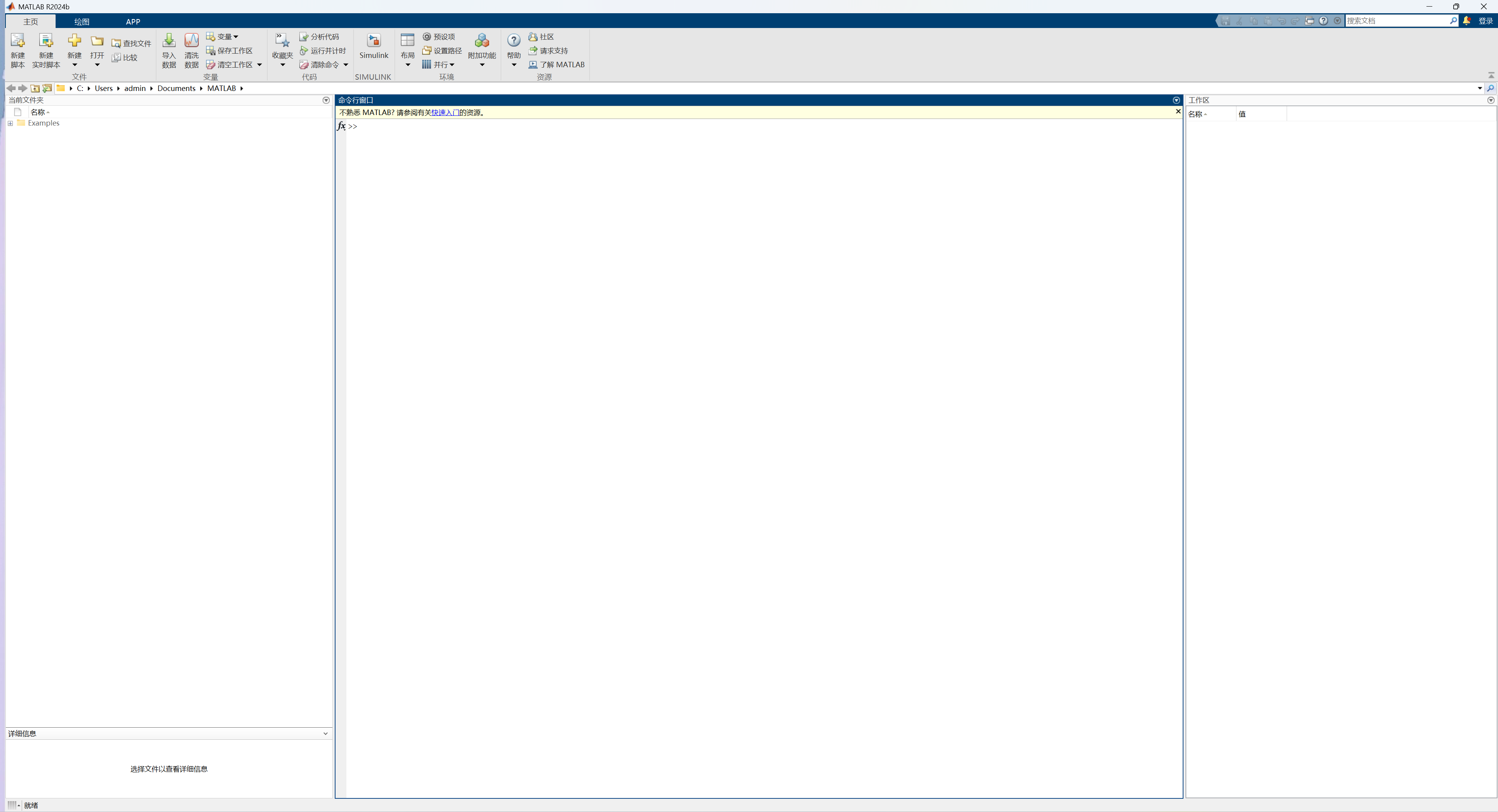Viewport: 1498px width, 812px height.
Task: Open the Getting Started (快速入门) link
Action: click(x=445, y=113)
